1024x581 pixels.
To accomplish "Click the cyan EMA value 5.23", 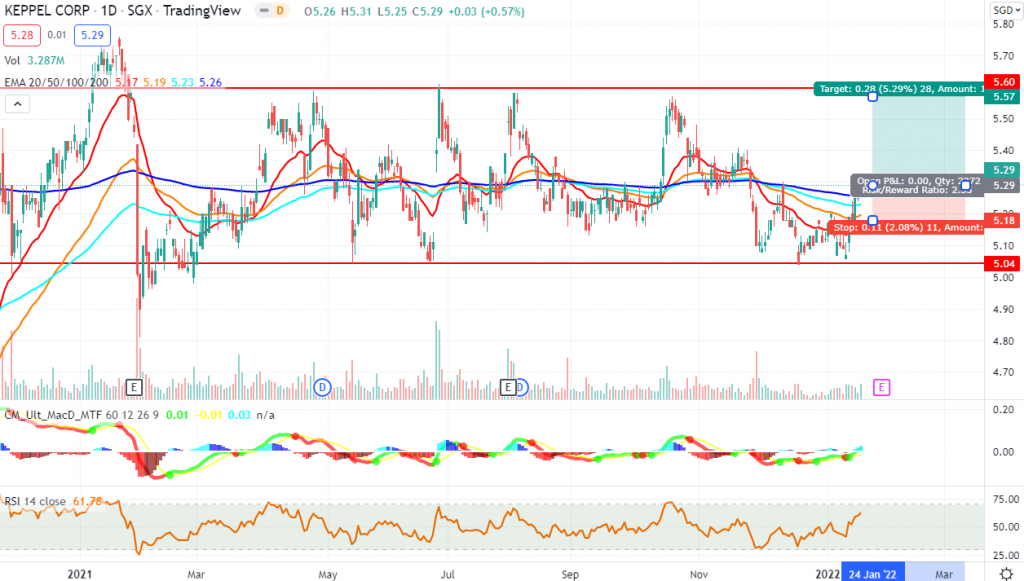I will pyautogui.click(x=182, y=83).
